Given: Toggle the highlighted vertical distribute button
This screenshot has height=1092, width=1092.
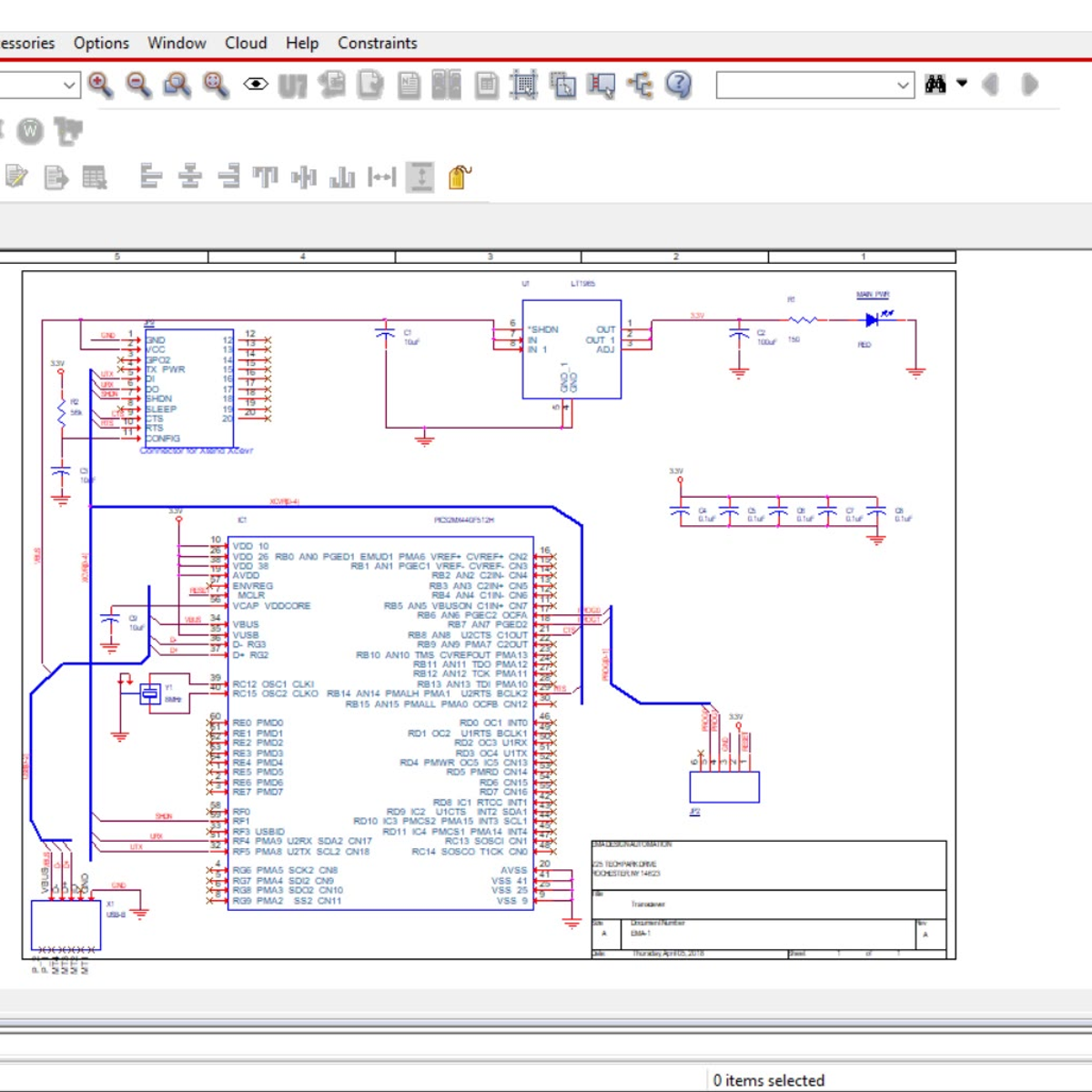Looking at the screenshot, I should (x=420, y=177).
